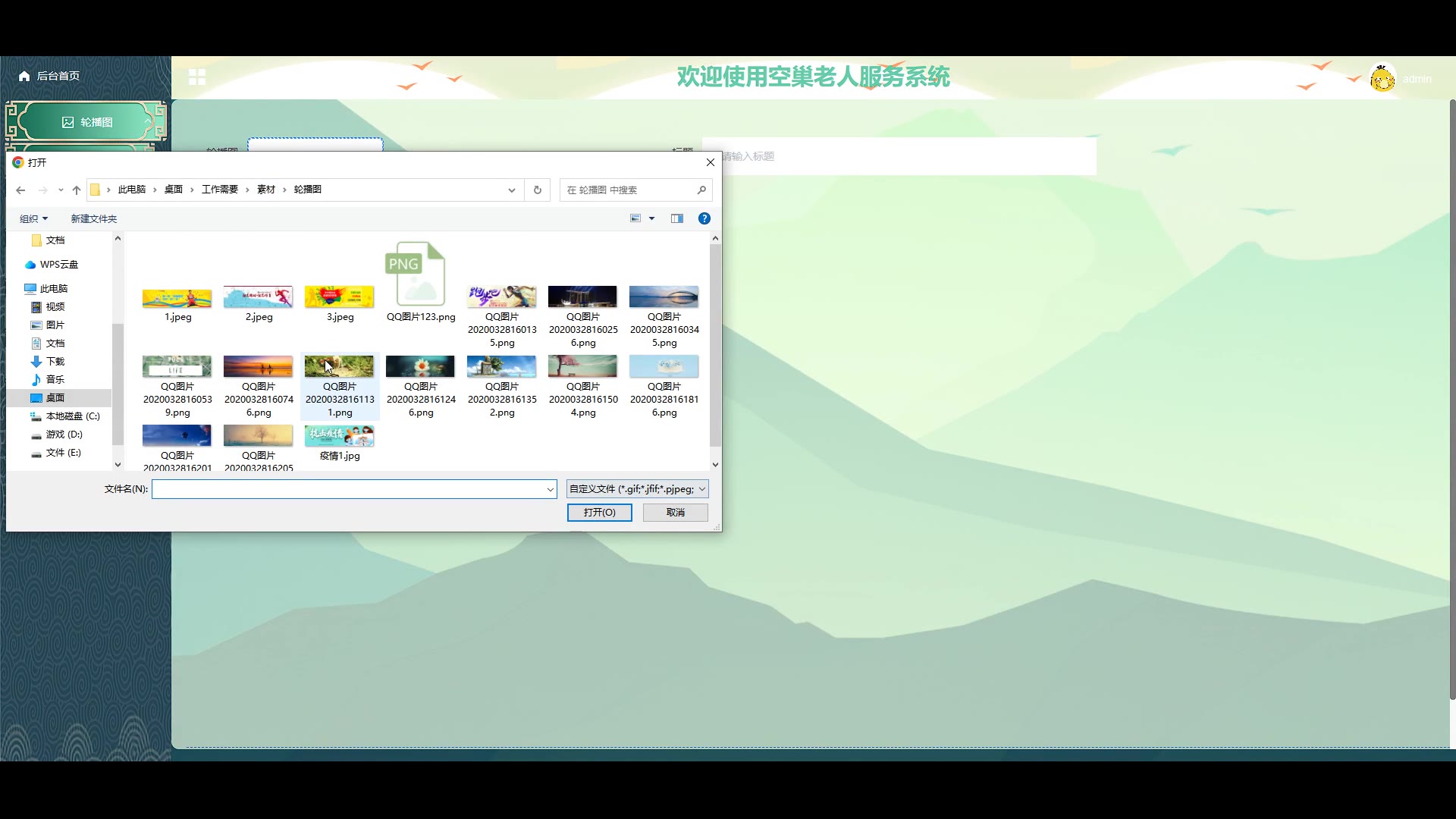Click the grid menu icon in header

tap(197, 77)
